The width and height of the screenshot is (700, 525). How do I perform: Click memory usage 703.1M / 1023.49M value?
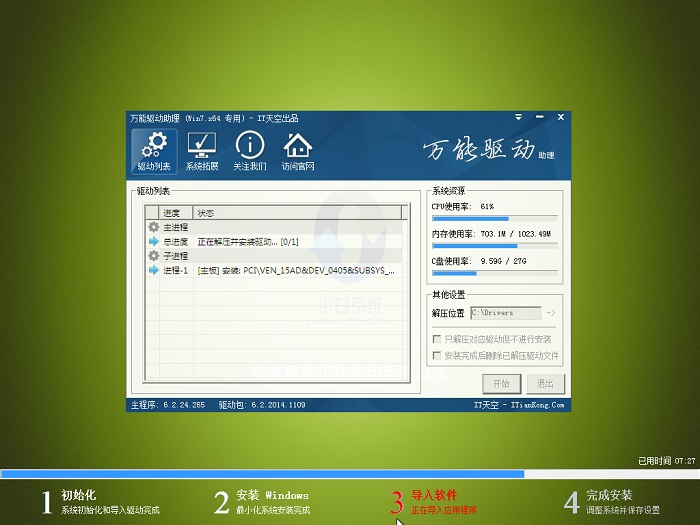click(516, 234)
